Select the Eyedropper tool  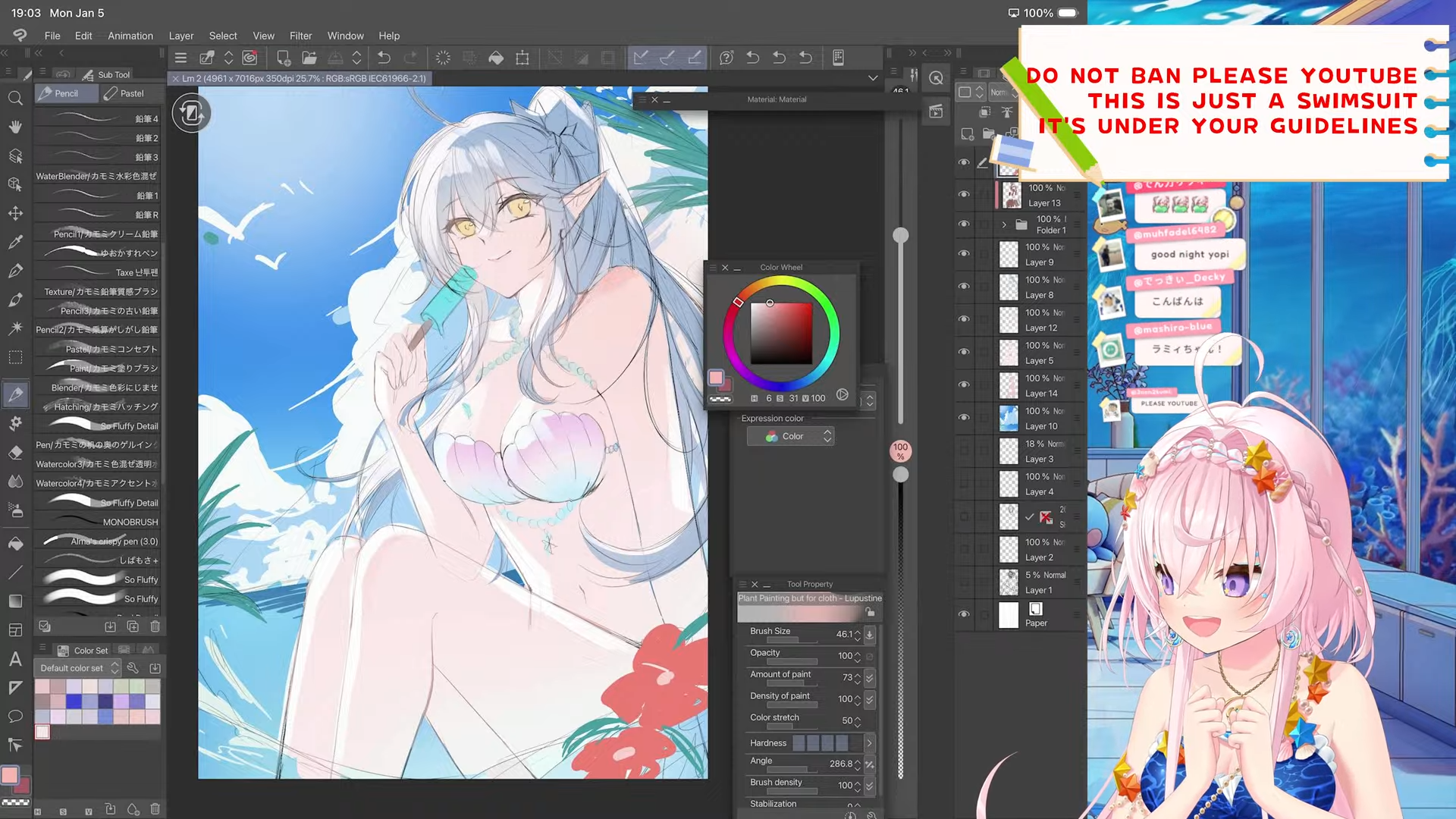click(x=15, y=242)
